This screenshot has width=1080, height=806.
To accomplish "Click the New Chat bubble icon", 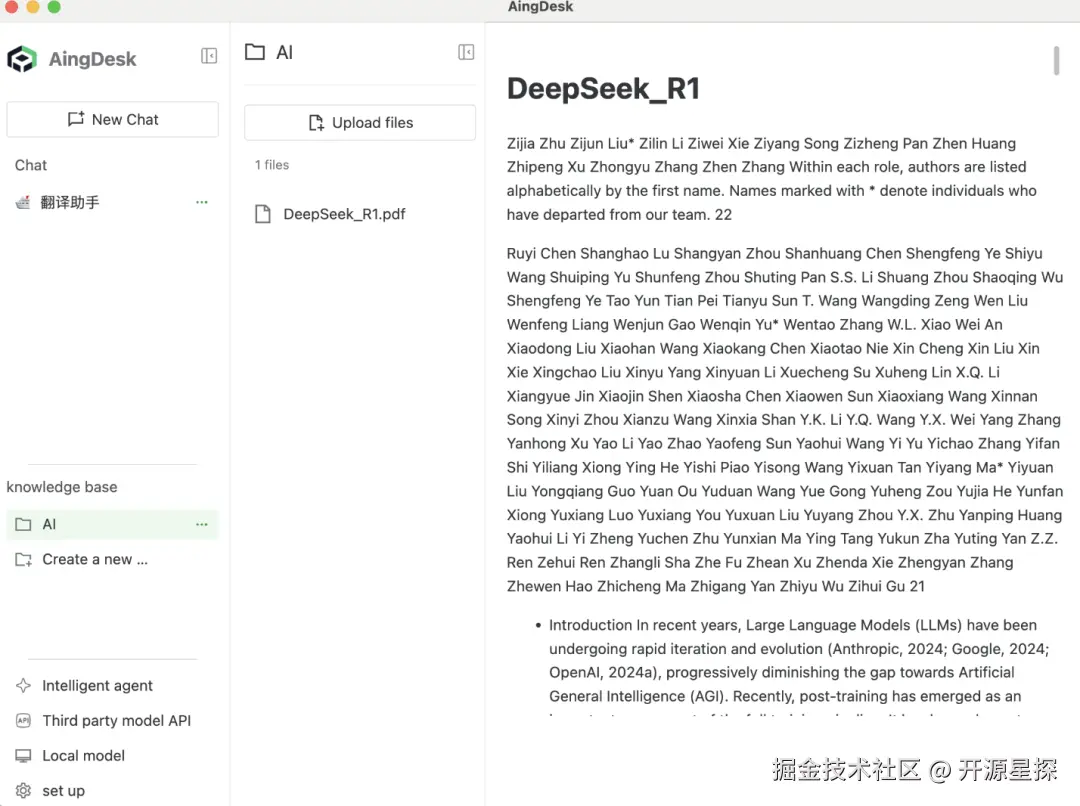I will 76,119.
